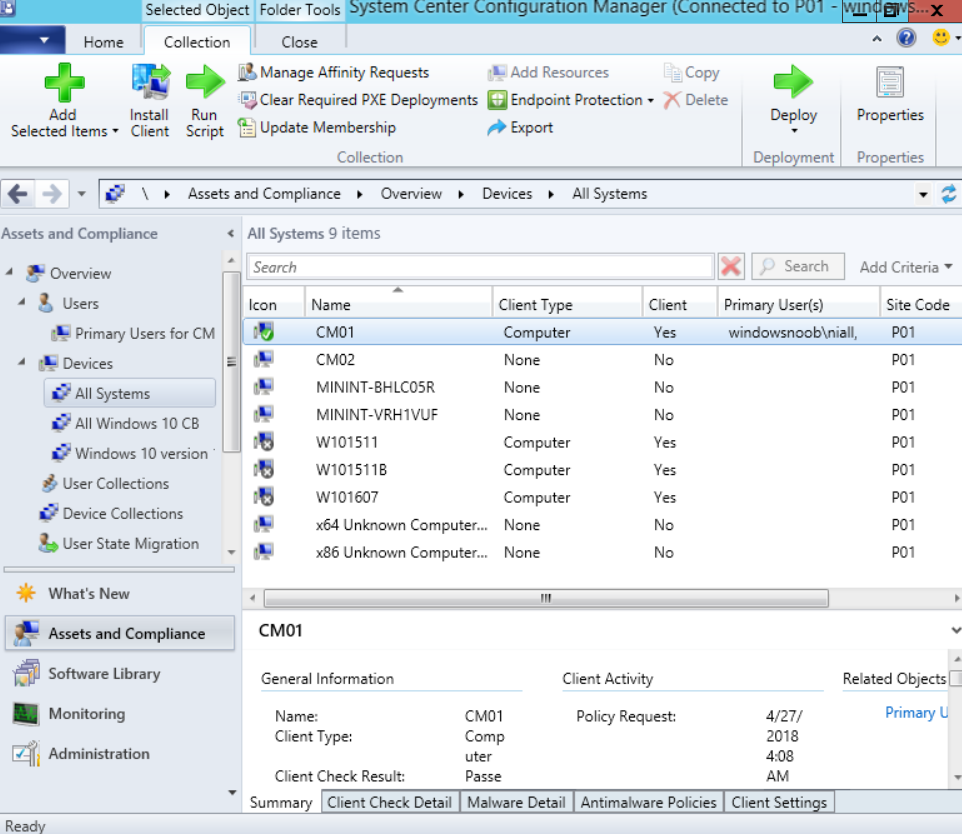
Task: Click Assets and Compliance in breadcrumb
Action: pos(264,194)
